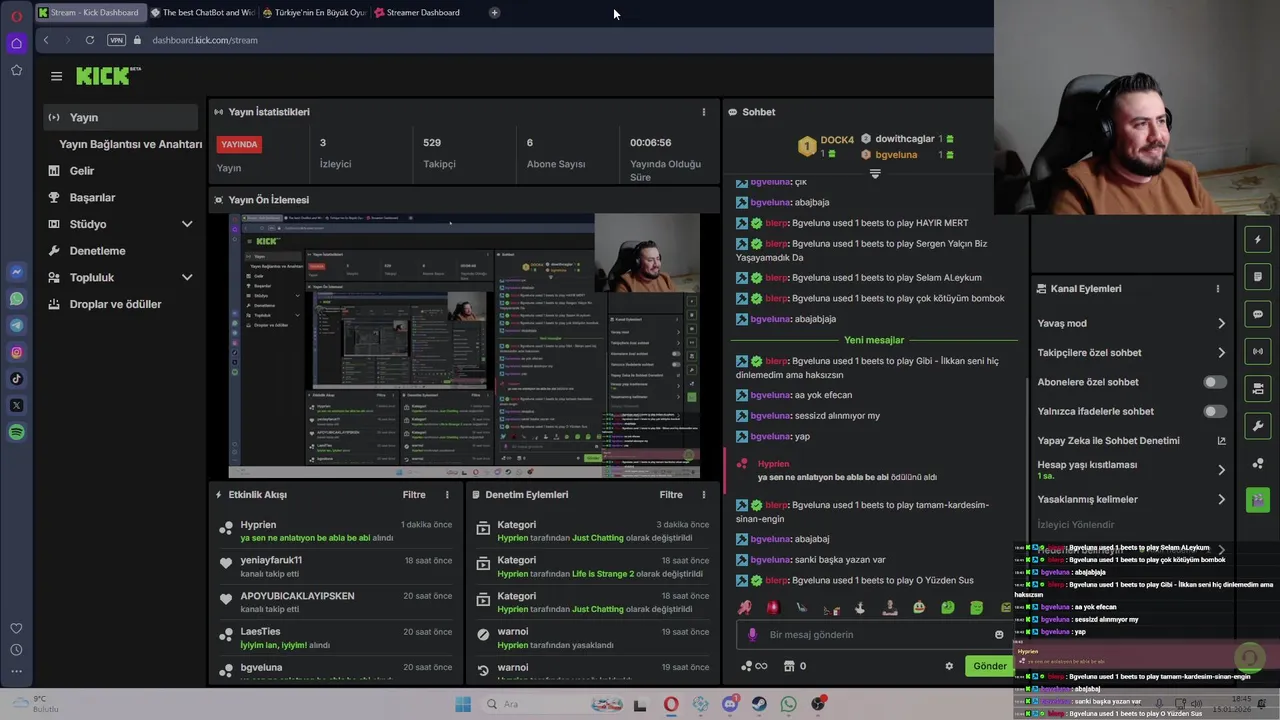The width and height of the screenshot is (1280, 720).
Task: Open Yayın Bağlantısı ve Anahtarı page
Action: 130,144
